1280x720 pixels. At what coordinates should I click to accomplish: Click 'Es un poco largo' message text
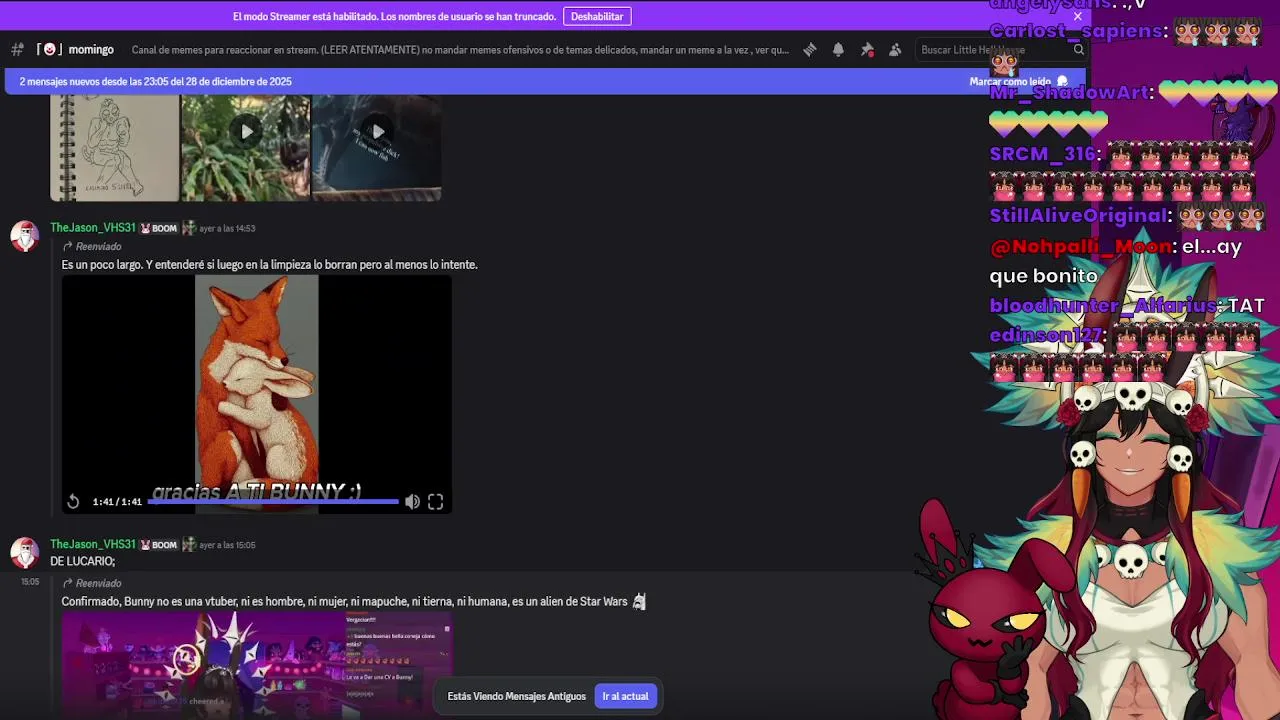click(x=270, y=265)
